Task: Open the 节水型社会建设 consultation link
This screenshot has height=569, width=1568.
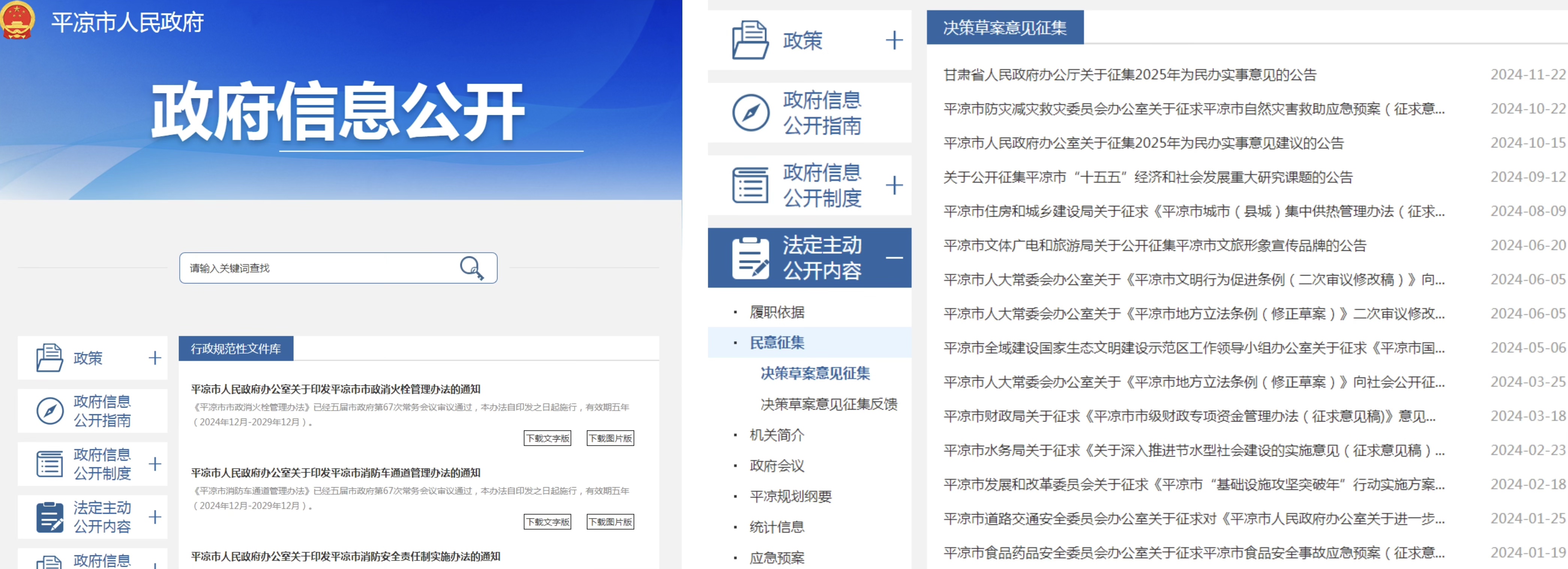Action: [x=1194, y=450]
